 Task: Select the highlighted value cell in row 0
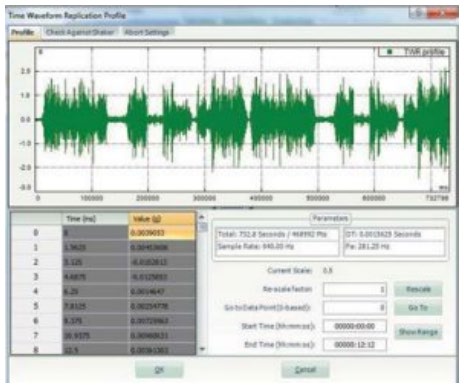coord(162,232)
